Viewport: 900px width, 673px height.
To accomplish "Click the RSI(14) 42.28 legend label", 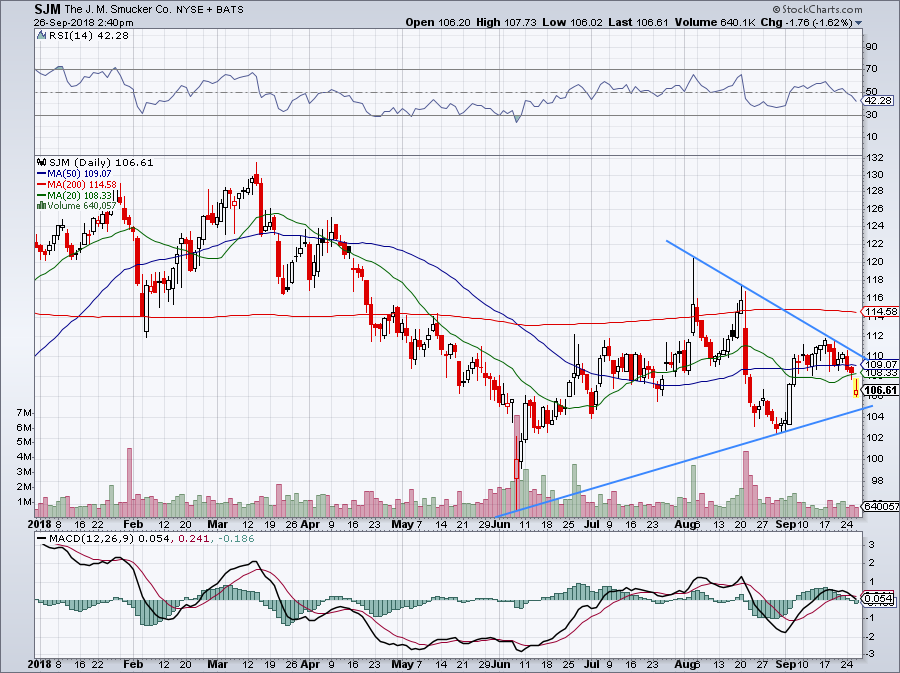I will [x=88, y=35].
